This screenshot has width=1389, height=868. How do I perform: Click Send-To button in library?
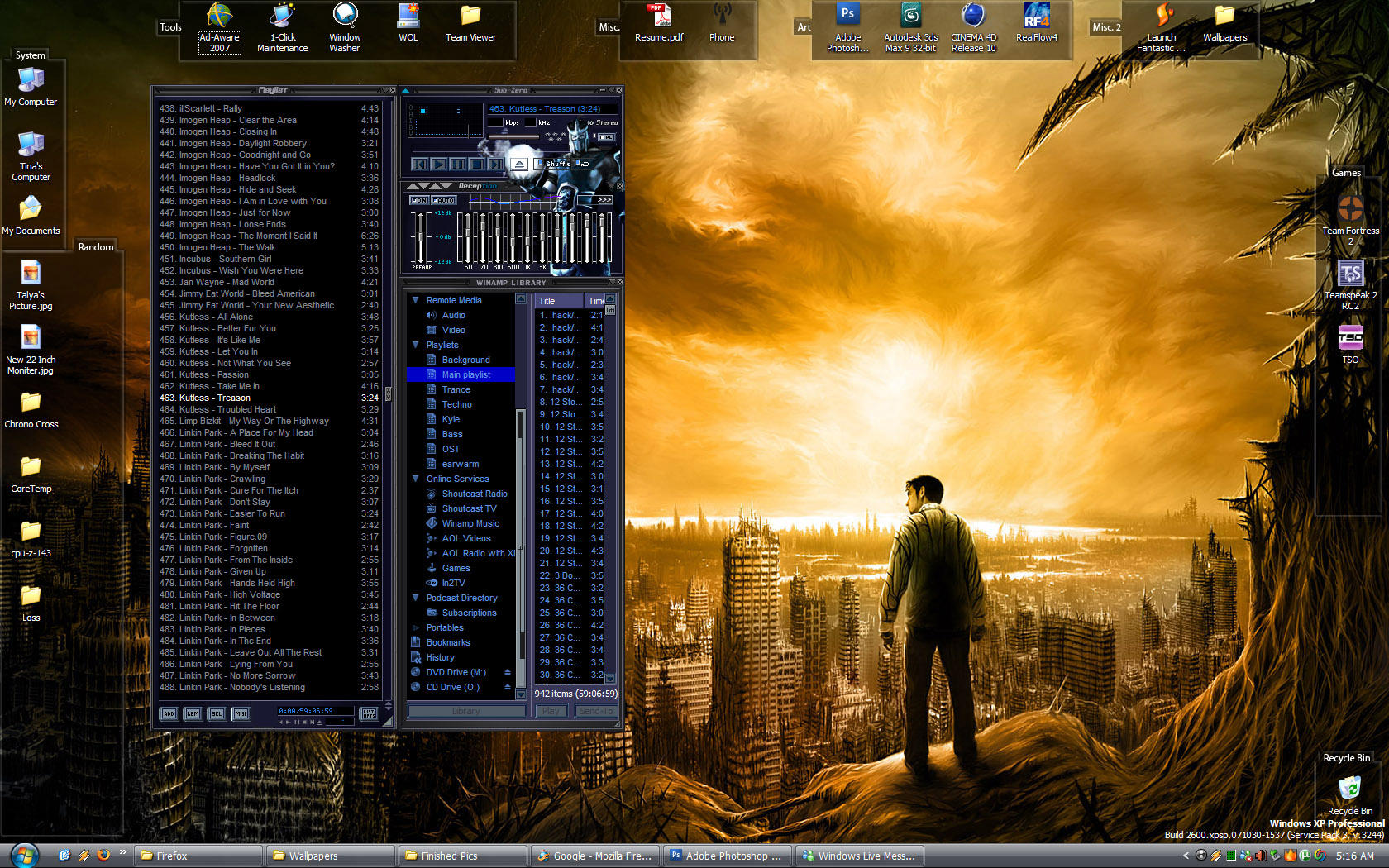[596, 711]
